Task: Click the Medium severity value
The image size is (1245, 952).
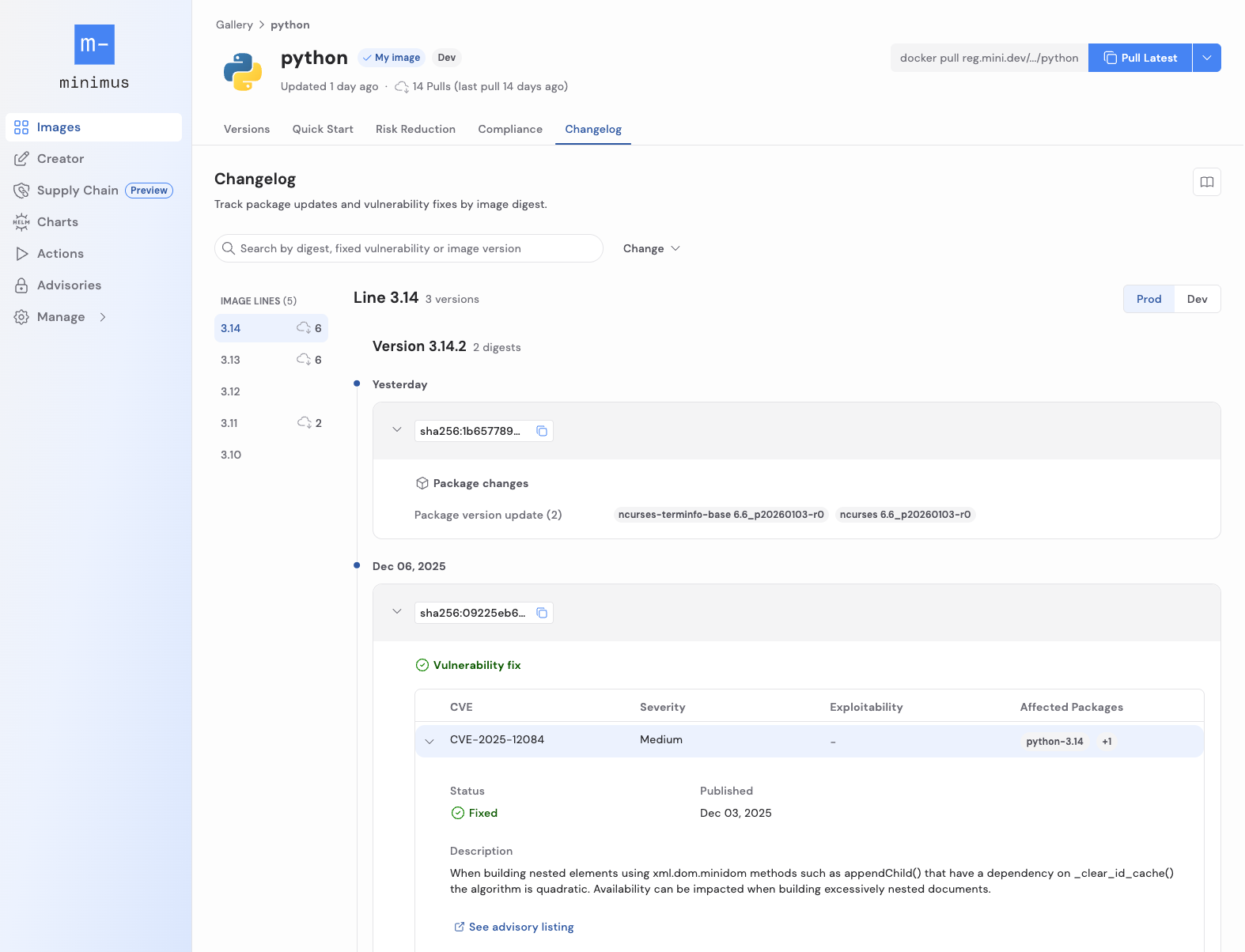Action: pyautogui.click(x=661, y=739)
